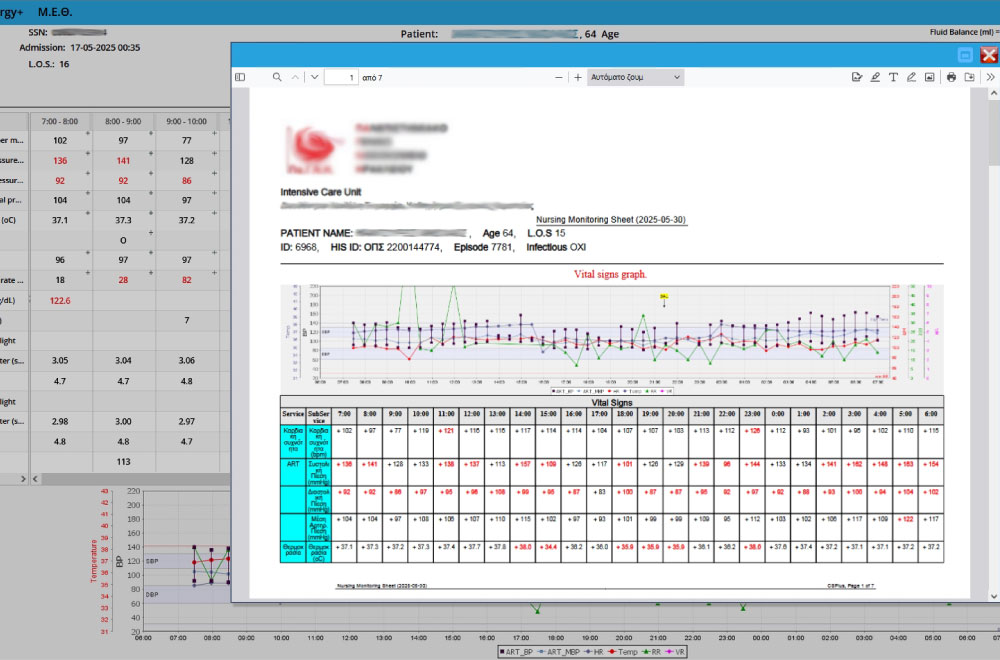
Task: Select the highlight tool in PDF toolbar
Action: (875, 77)
